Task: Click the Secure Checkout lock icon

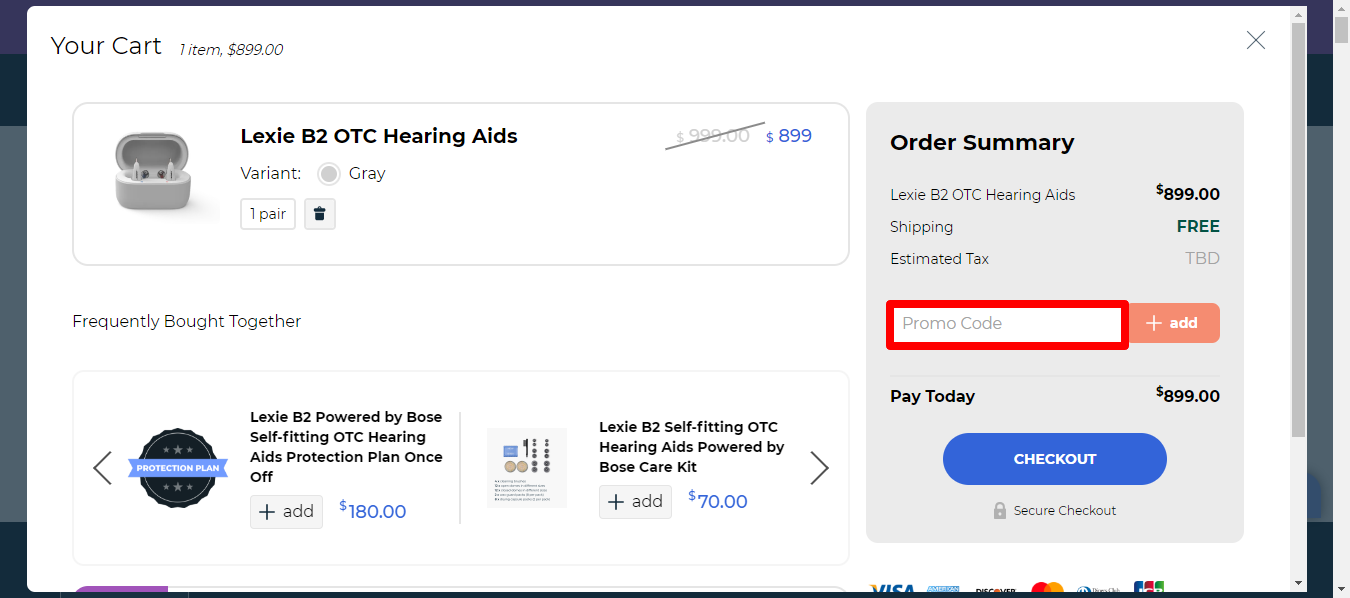Action: tap(999, 510)
